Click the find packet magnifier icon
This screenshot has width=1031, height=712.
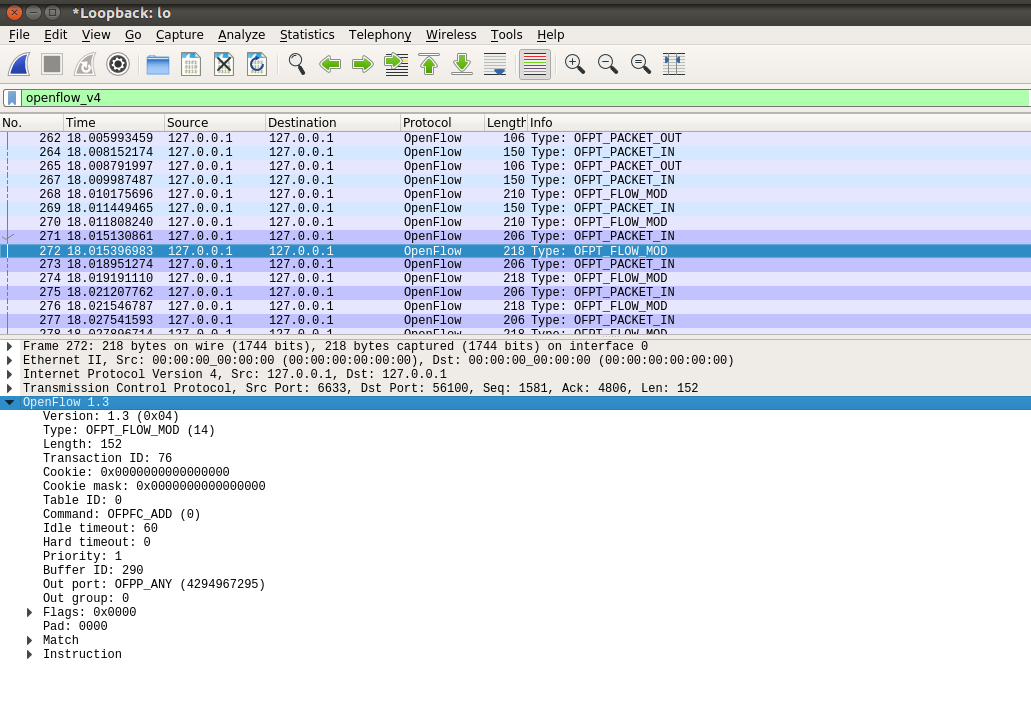[296, 64]
